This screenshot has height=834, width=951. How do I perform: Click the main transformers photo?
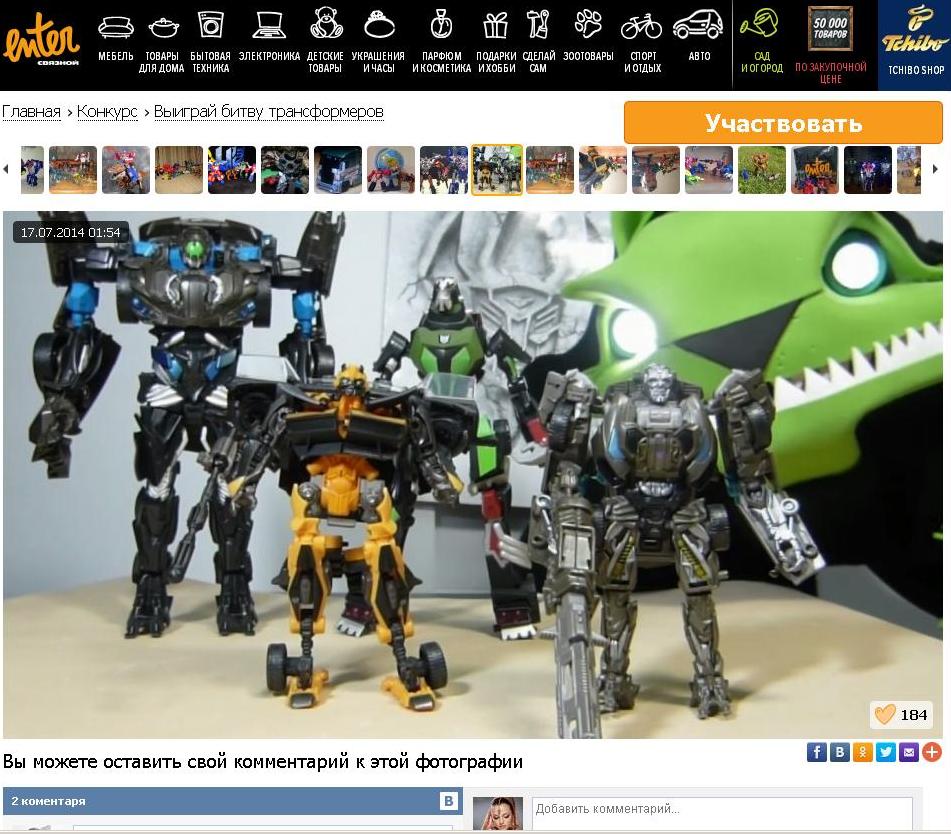point(472,474)
